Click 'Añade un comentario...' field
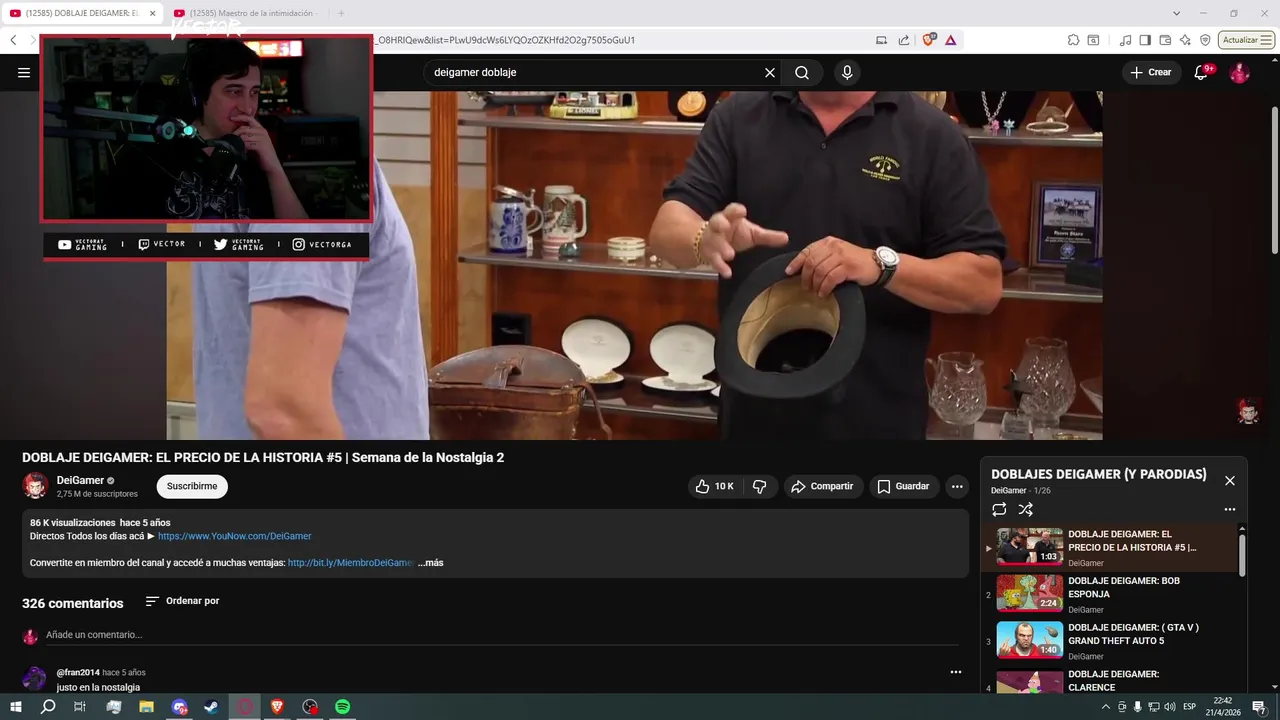 (502, 635)
